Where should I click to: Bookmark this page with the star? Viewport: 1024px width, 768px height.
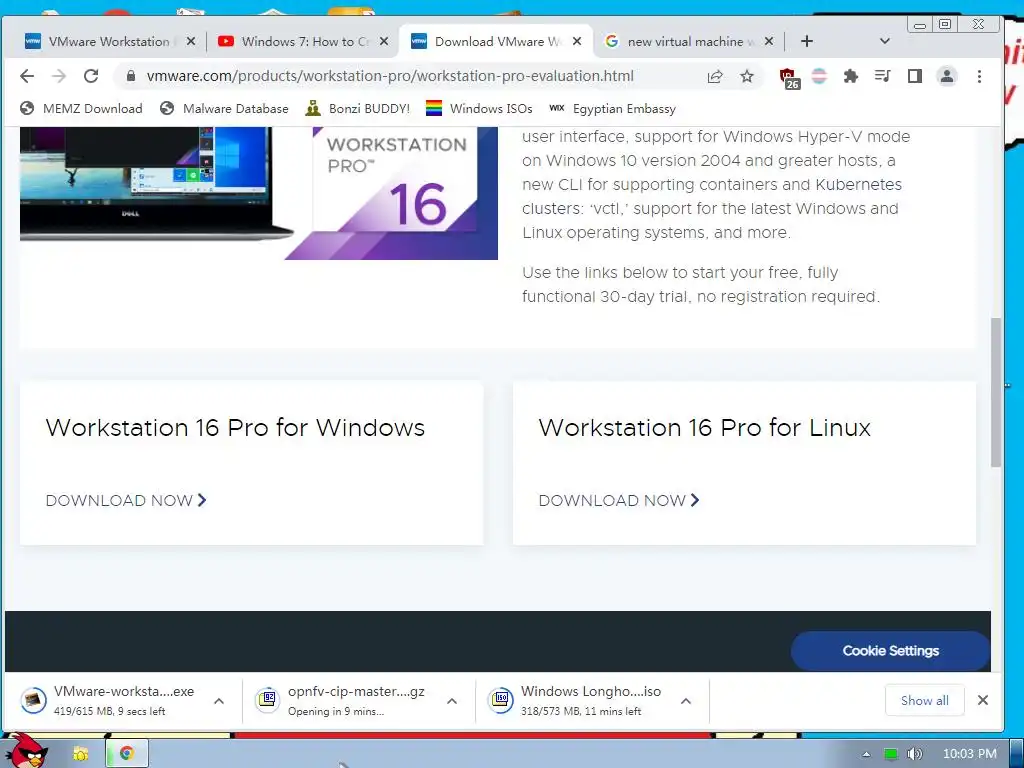coord(747,76)
